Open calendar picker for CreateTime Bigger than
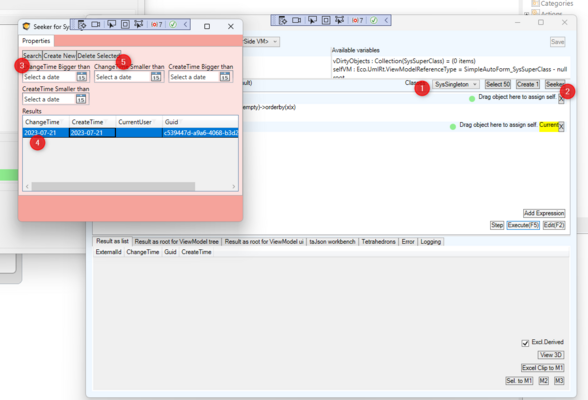 coord(225,77)
